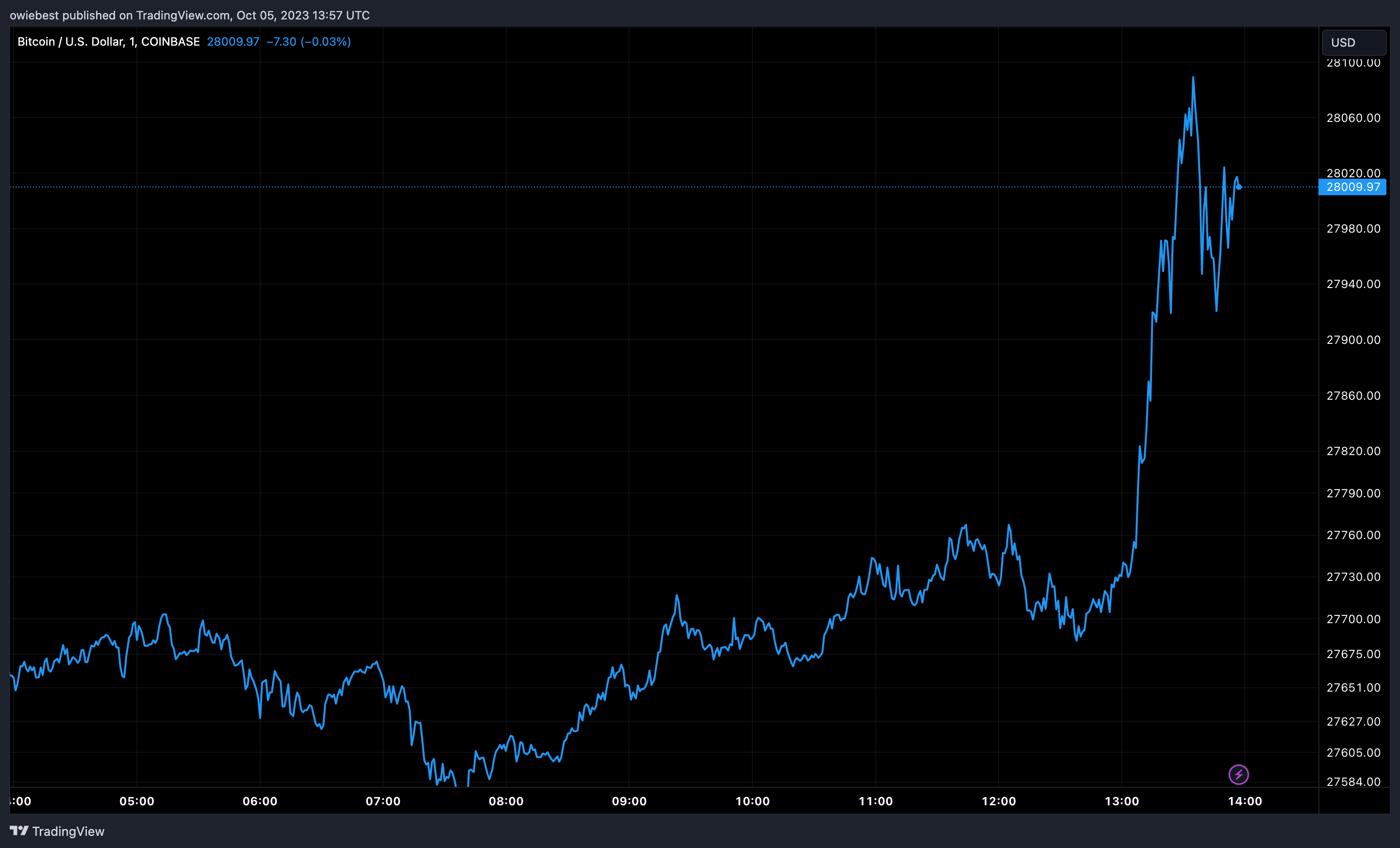The width and height of the screenshot is (1400, 848).
Task: Click the header price value 28009.97
Action: (233, 41)
